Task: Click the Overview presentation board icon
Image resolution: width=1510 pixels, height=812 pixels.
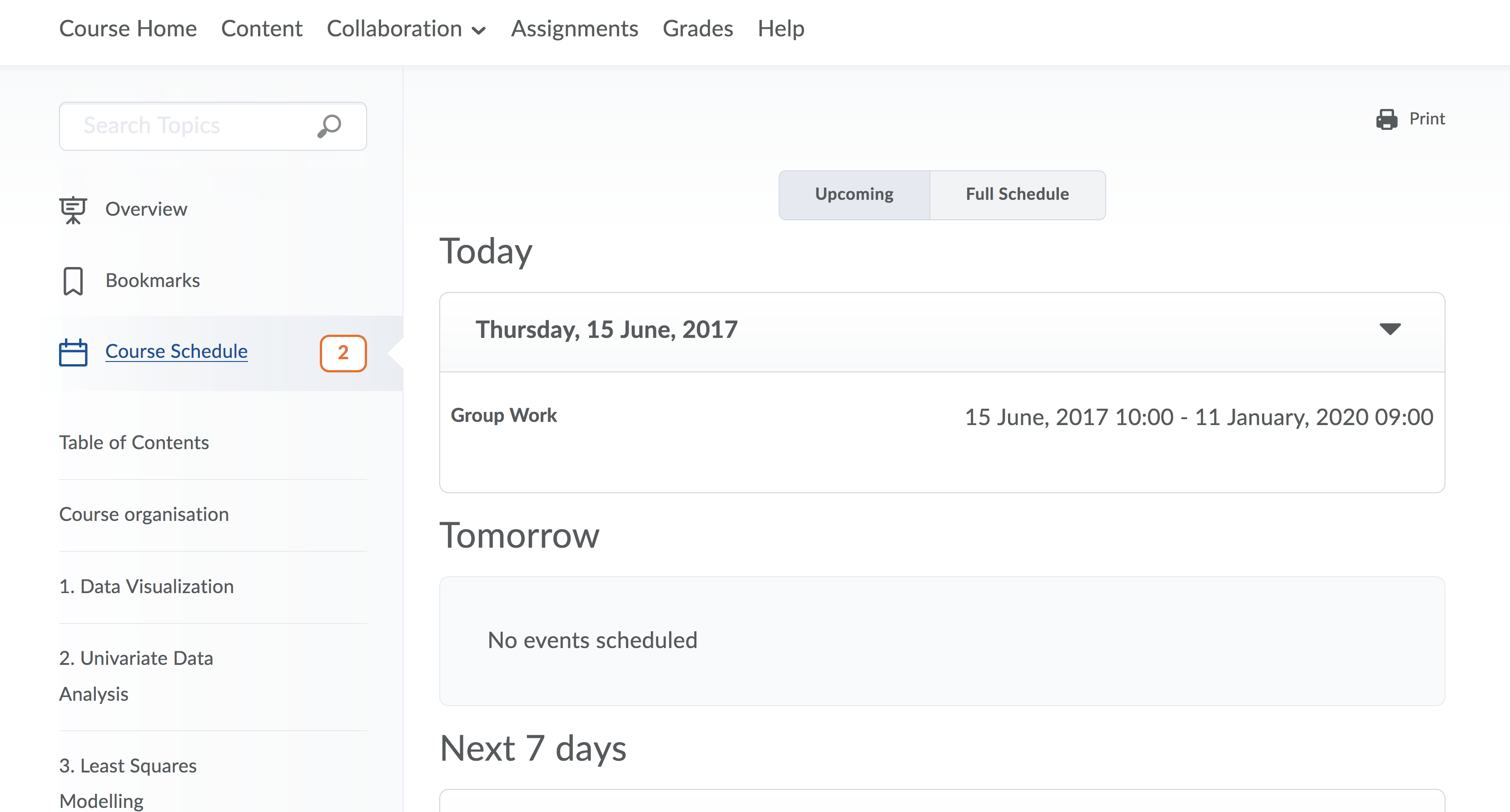Action: [73, 210]
